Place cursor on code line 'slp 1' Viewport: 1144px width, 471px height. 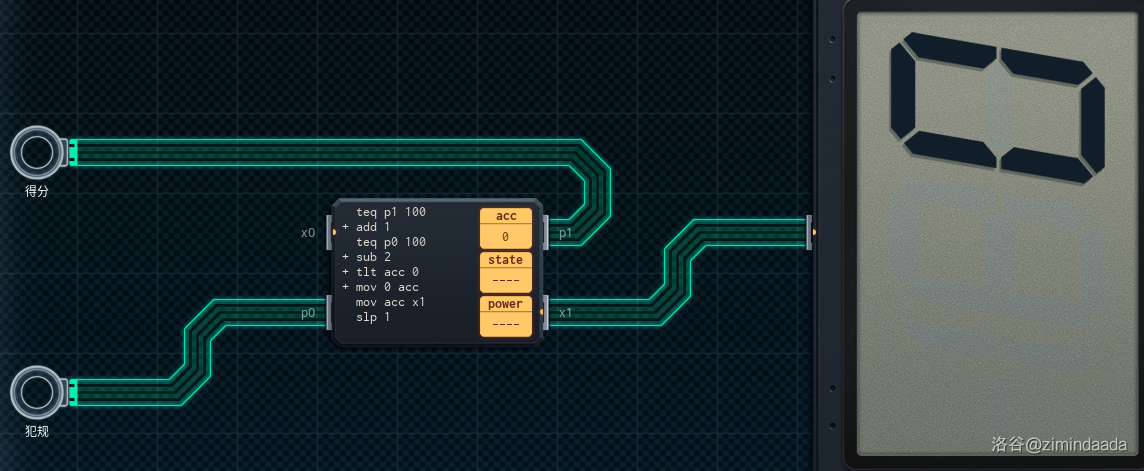click(x=373, y=317)
